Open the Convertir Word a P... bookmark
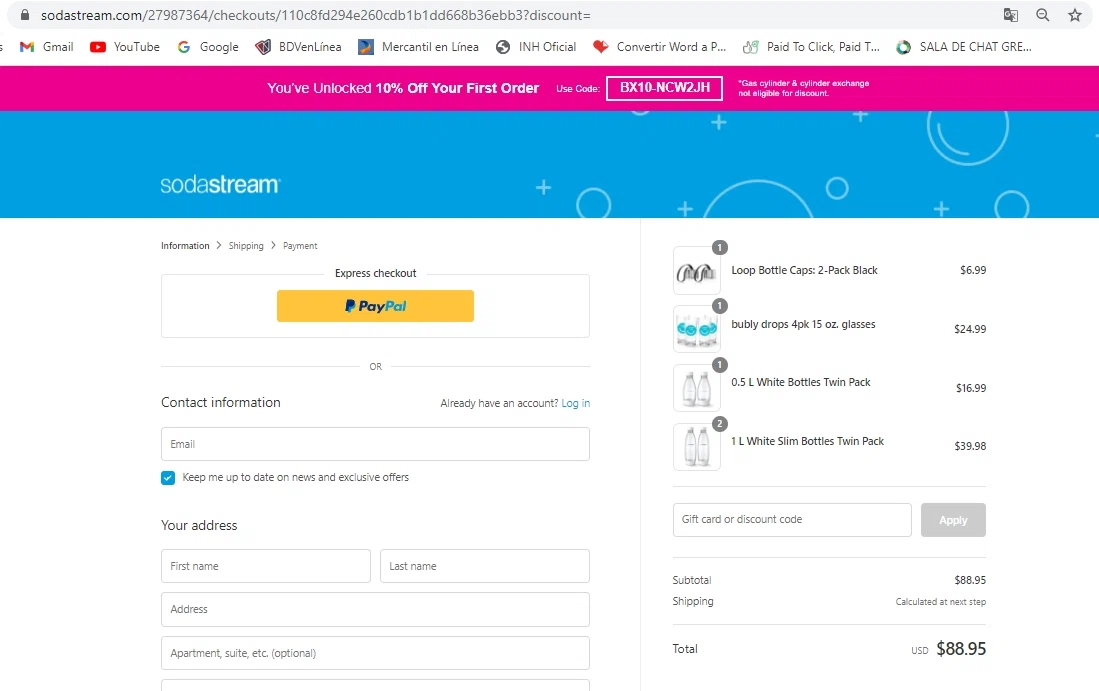Image resolution: width=1099 pixels, height=691 pixels. [x=659, y=47]
